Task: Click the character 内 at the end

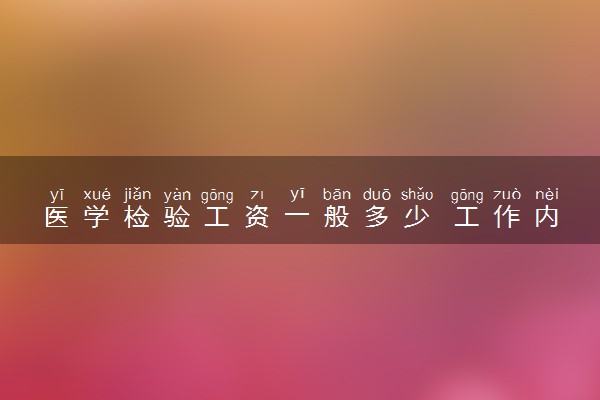Action: (x=547, y=217)
